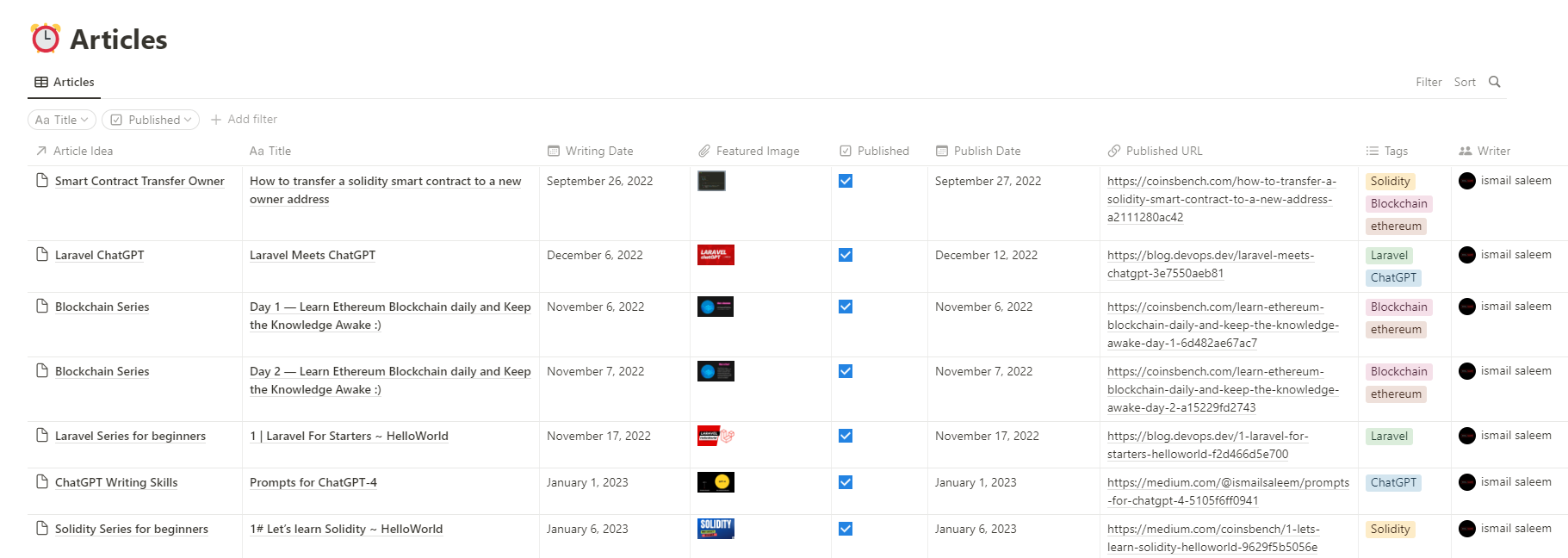
Task: Open Publish Date column header menu
Action: [x=978, y=151]
